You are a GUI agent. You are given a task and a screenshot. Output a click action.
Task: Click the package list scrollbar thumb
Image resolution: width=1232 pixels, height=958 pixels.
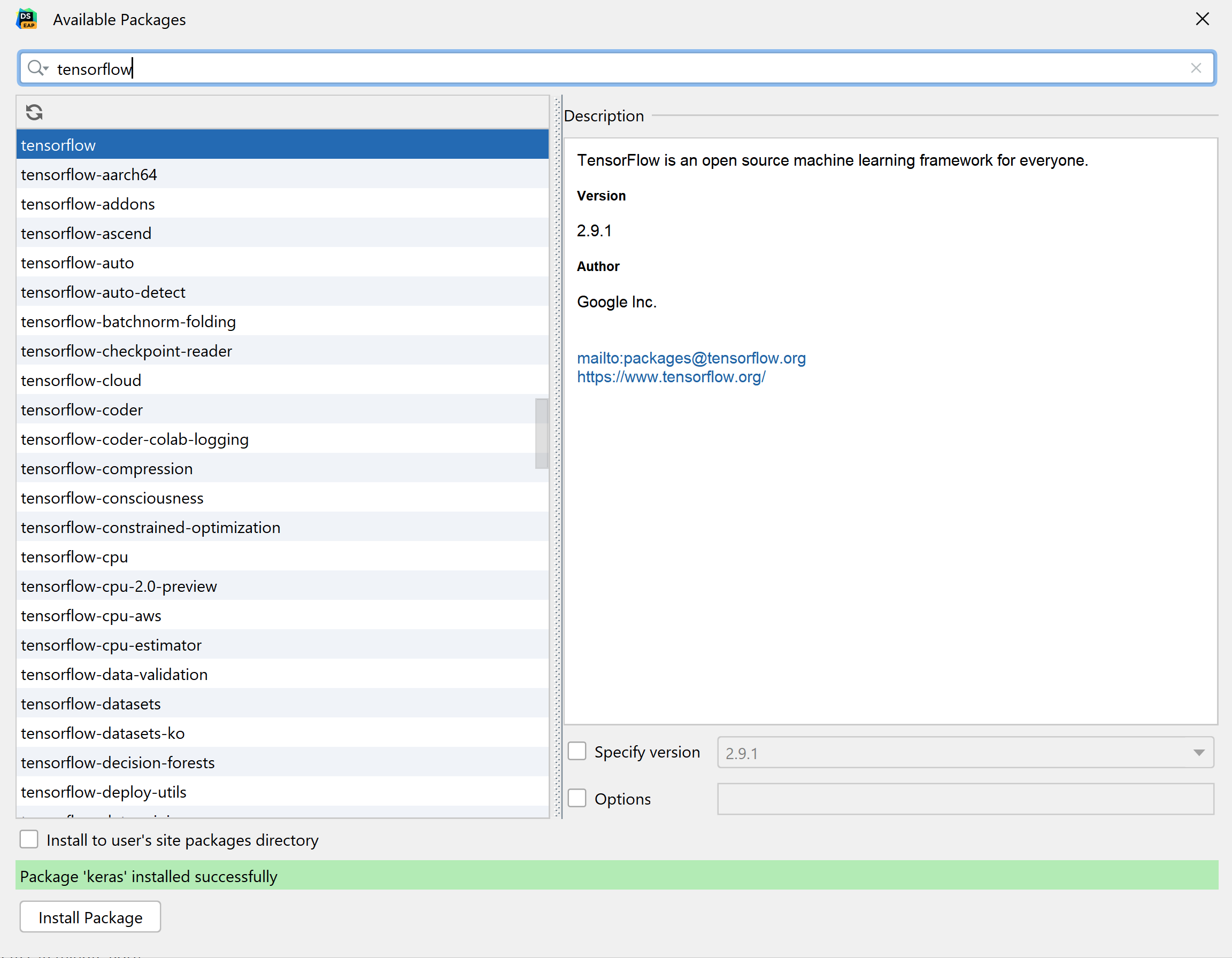pos(541,434)
